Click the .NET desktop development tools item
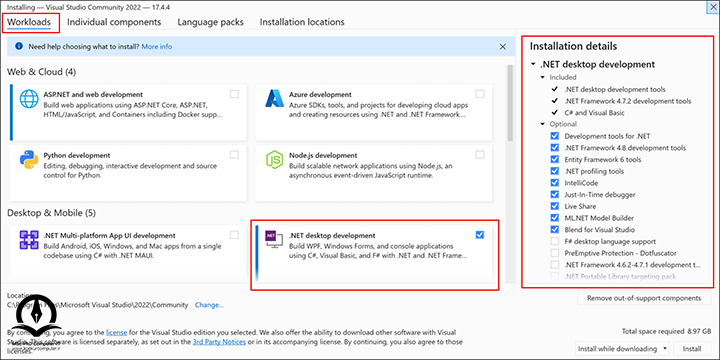 [x=615, y=89]
